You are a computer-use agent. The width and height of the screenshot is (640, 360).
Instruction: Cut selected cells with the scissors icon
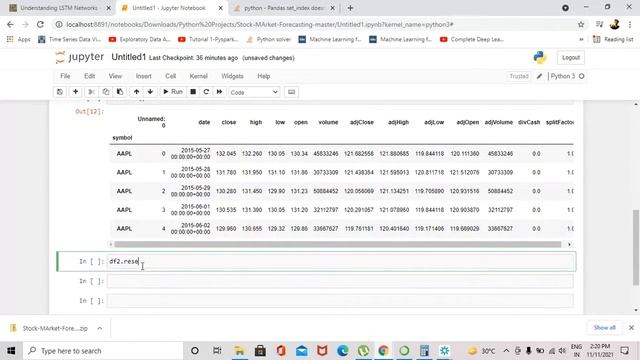(91, 92)
